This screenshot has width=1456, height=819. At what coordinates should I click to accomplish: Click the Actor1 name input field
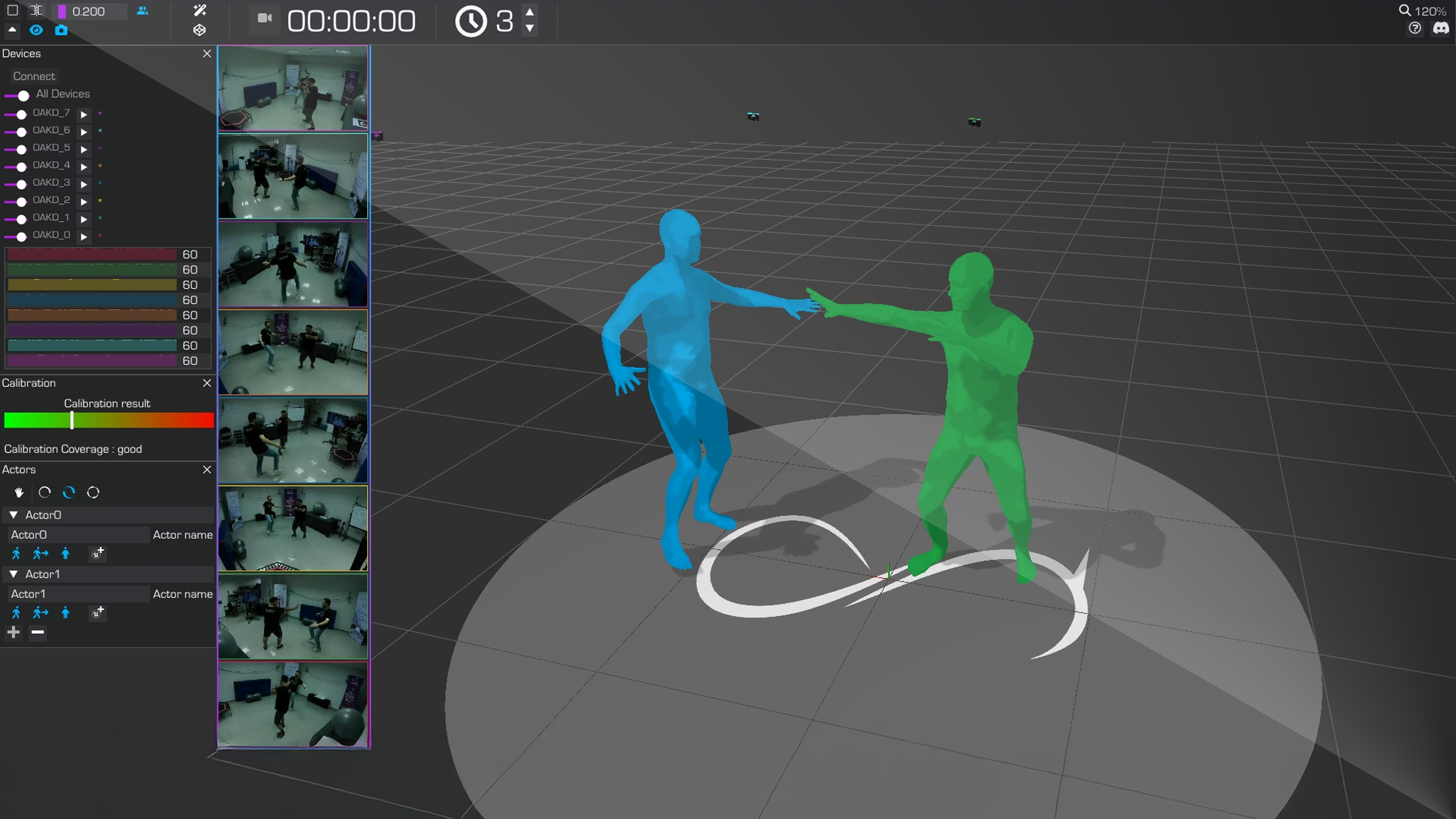pos(78,594)
